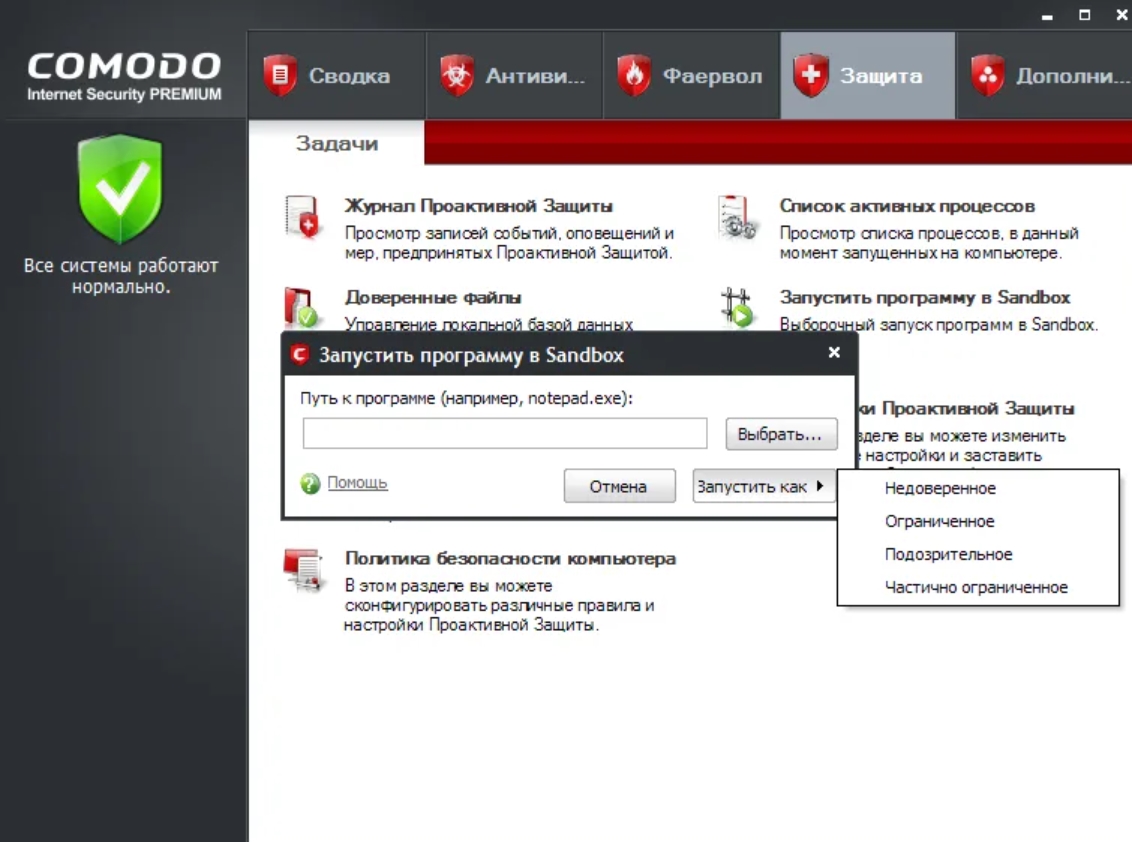This screenshot has width=1132, height=842.
Task: Click the Journal of Proactive Defense icon
Action: pos(301,216)
